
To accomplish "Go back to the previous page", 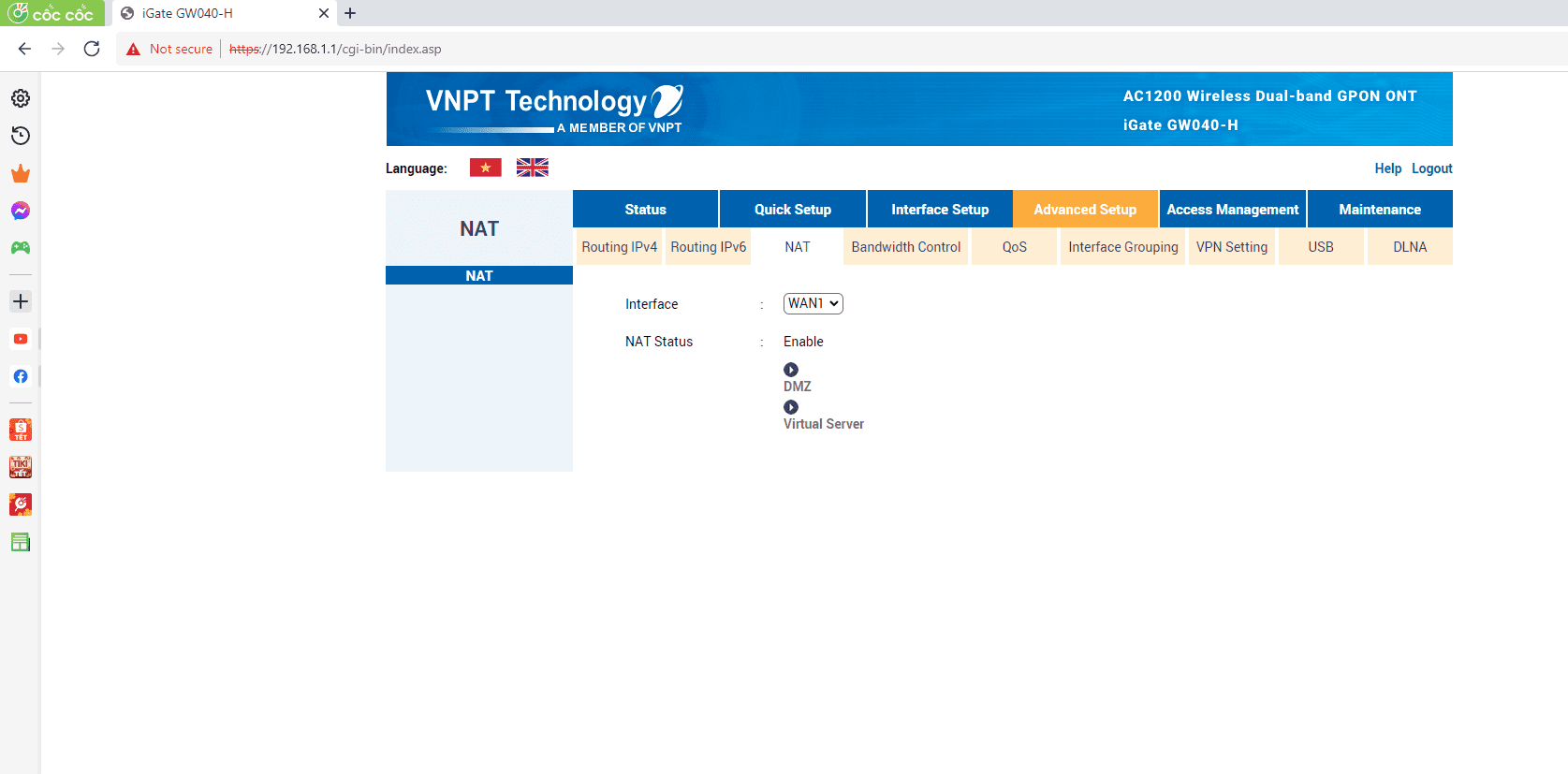I will tap(24, 49).
